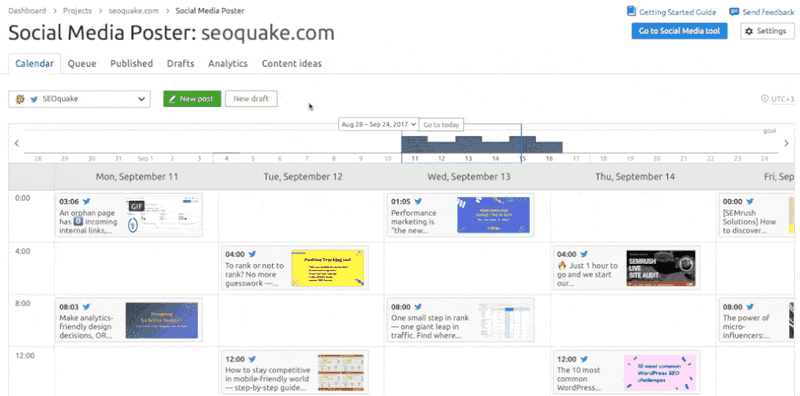The height and width of the screenshot is (396, 800).
Task: Switch to the Queue tab
Action: (x=82, y=64)
